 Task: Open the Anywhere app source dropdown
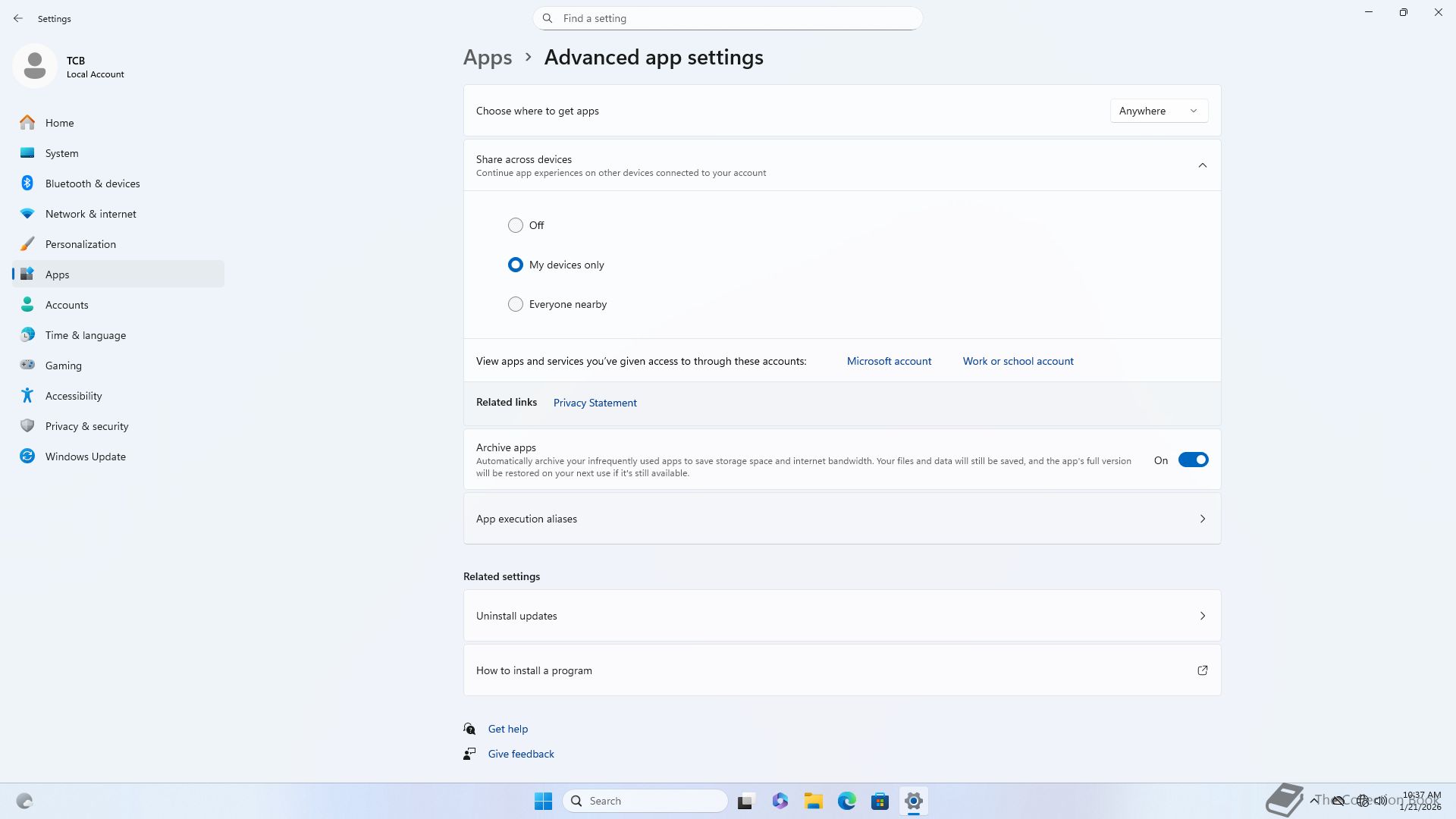(x=1159, y=111)
